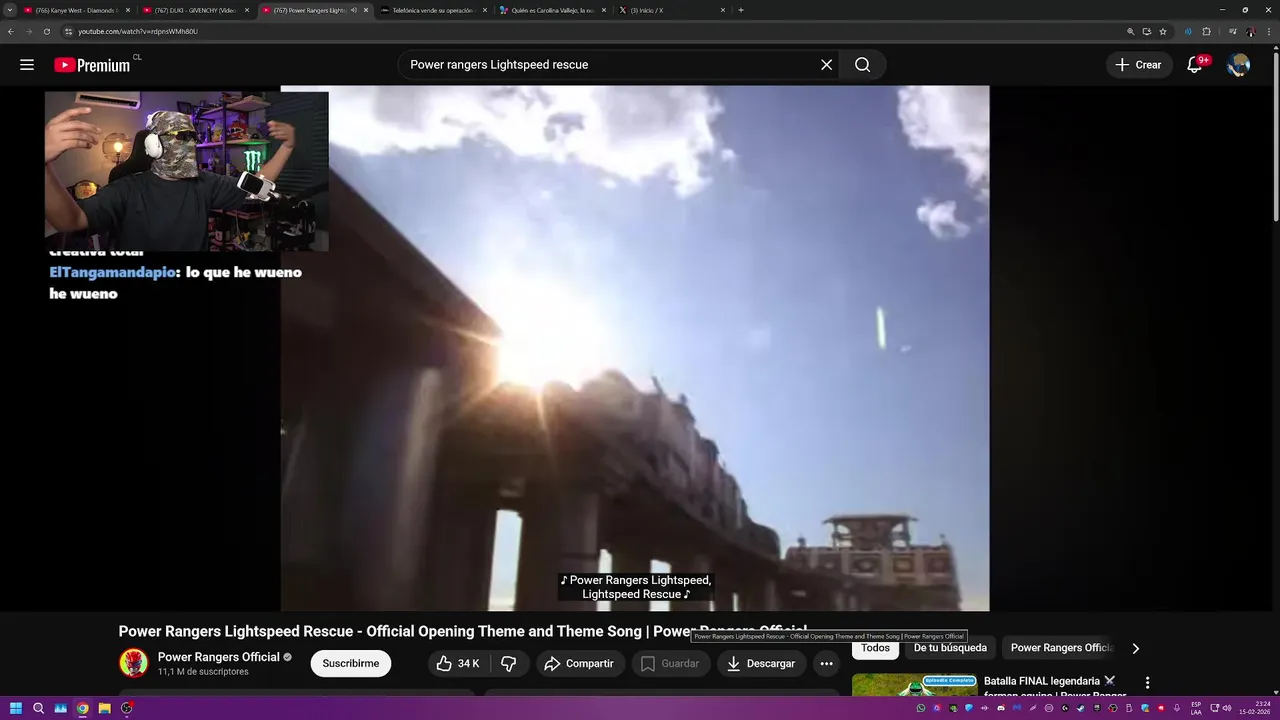
Task: Clear the search box with the X
Action: [826, 65]
